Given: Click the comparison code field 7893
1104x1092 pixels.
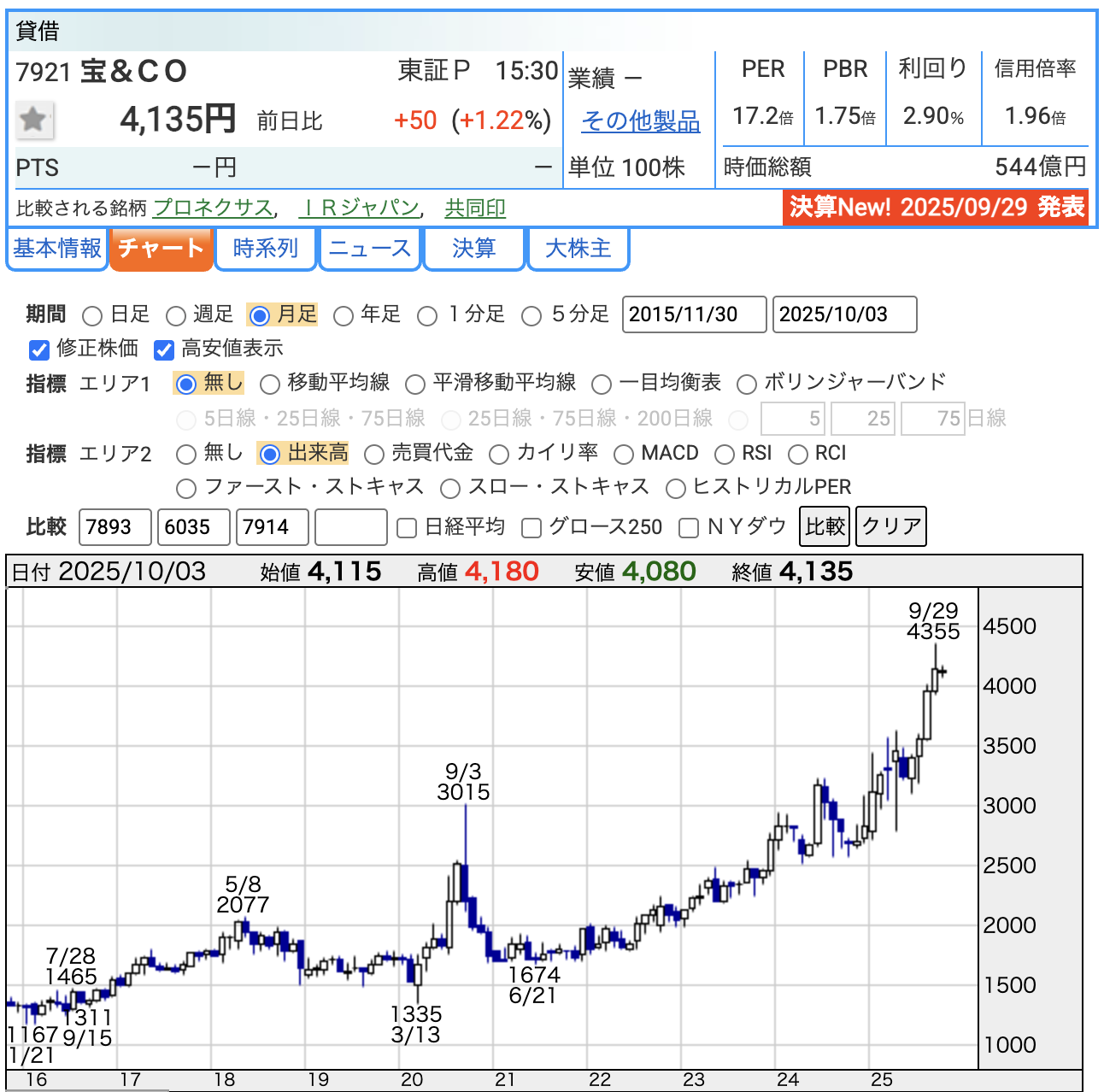Looking at the screenshot, I should (x=115, y=527).
